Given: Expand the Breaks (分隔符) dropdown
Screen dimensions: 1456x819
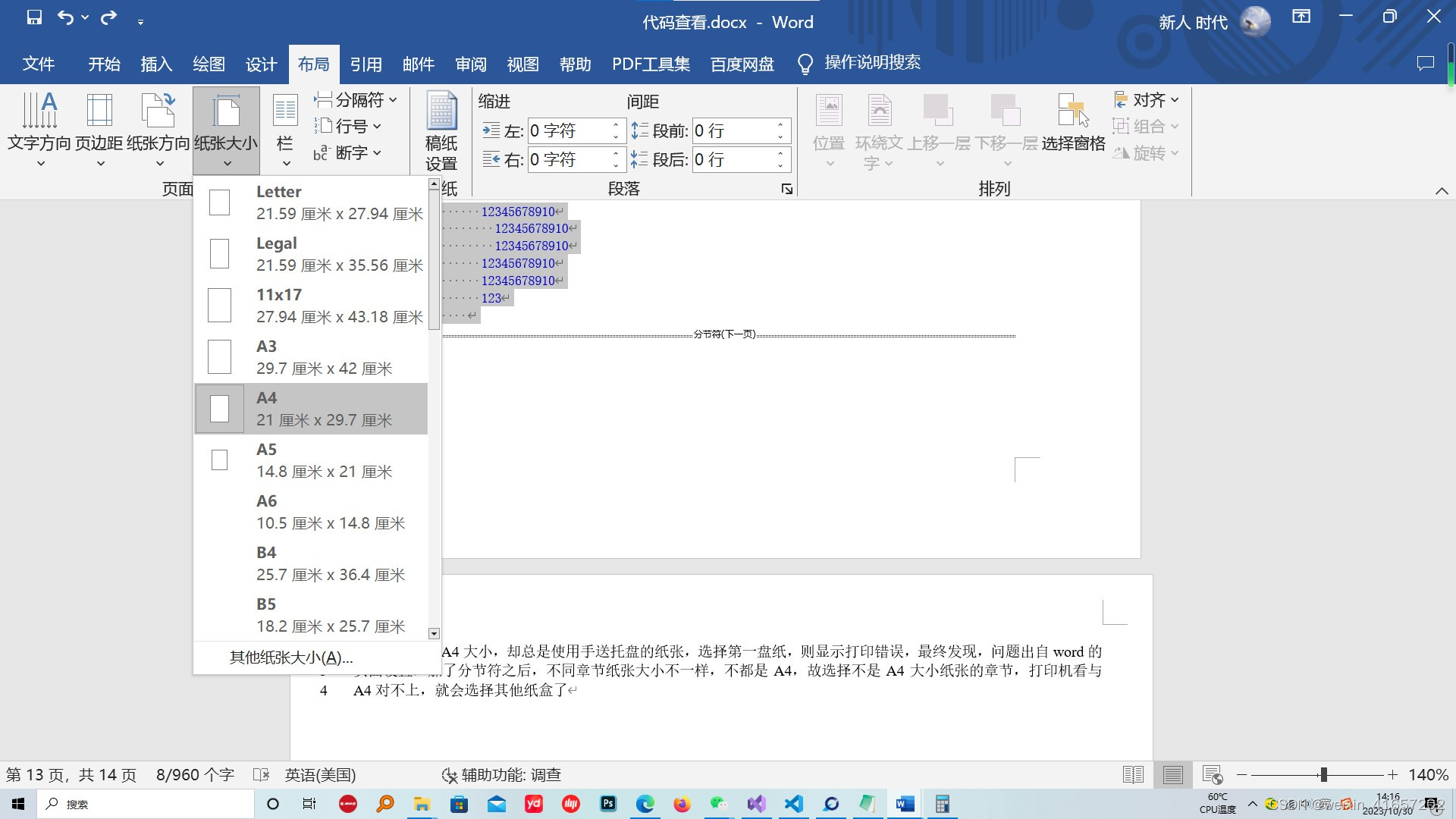Looking at the screenshot, I should coord(356,100).
